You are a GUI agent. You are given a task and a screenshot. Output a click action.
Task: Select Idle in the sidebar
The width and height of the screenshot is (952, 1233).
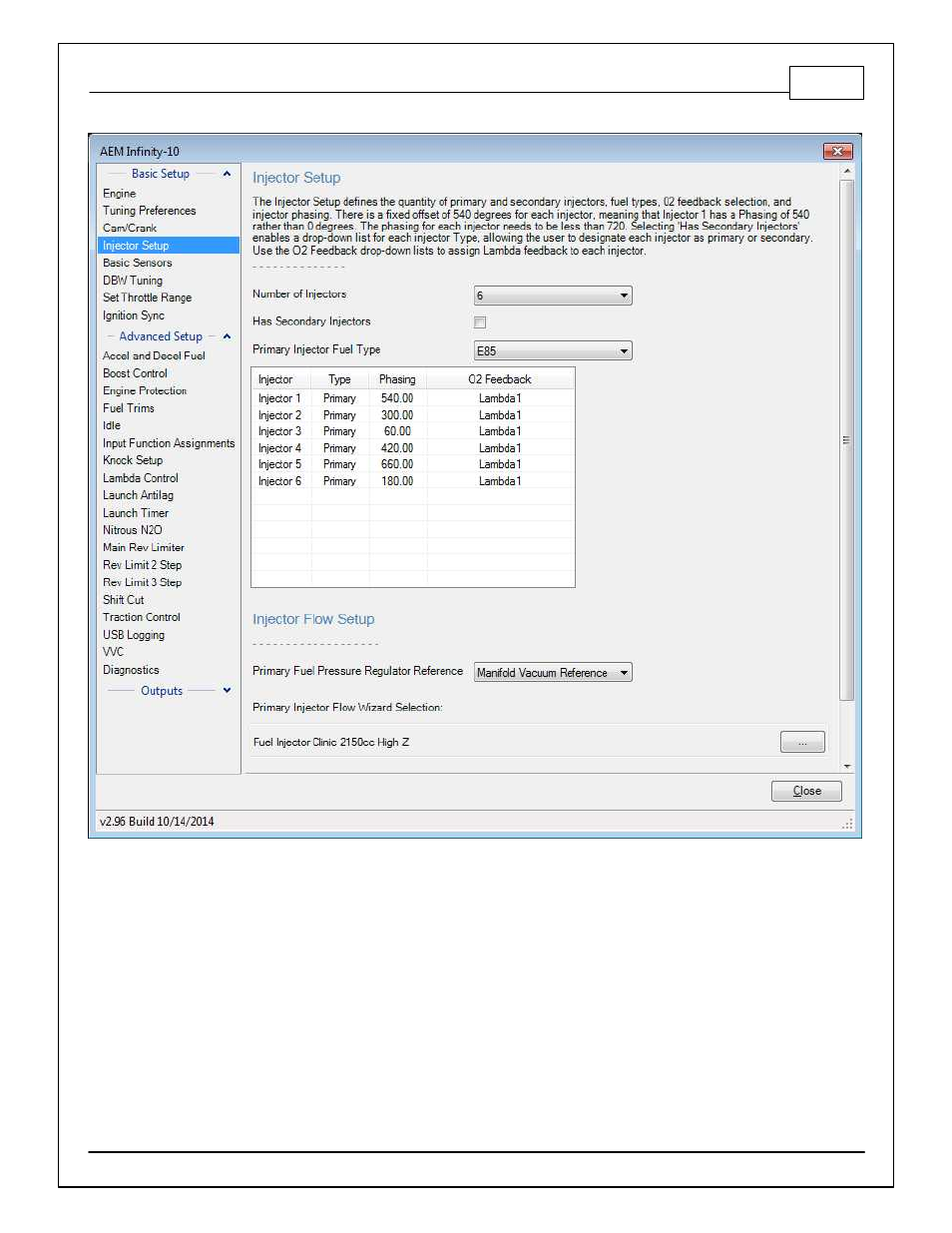pos(112,425)
